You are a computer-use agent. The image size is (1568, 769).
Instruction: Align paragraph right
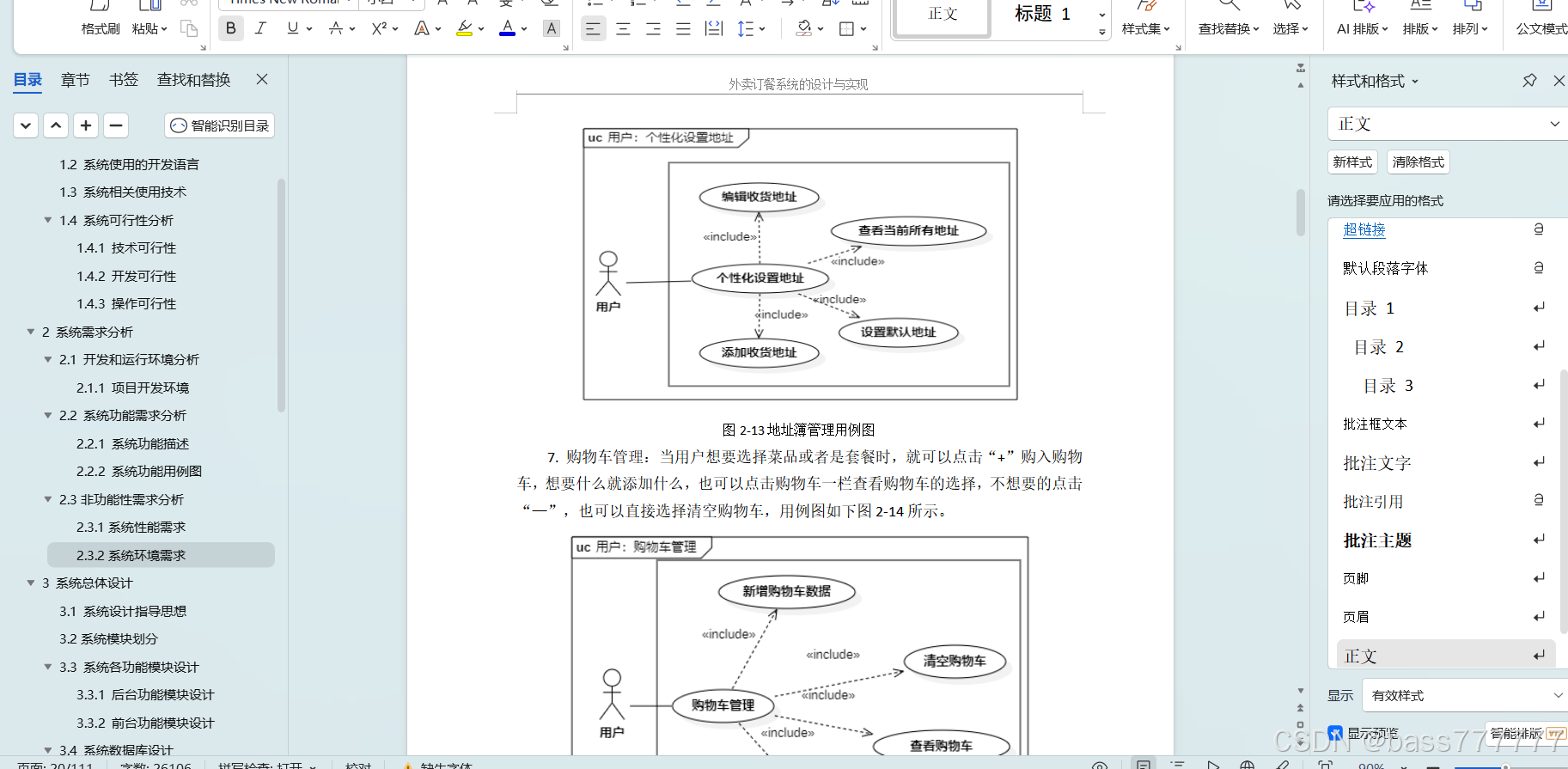point(653,28)
